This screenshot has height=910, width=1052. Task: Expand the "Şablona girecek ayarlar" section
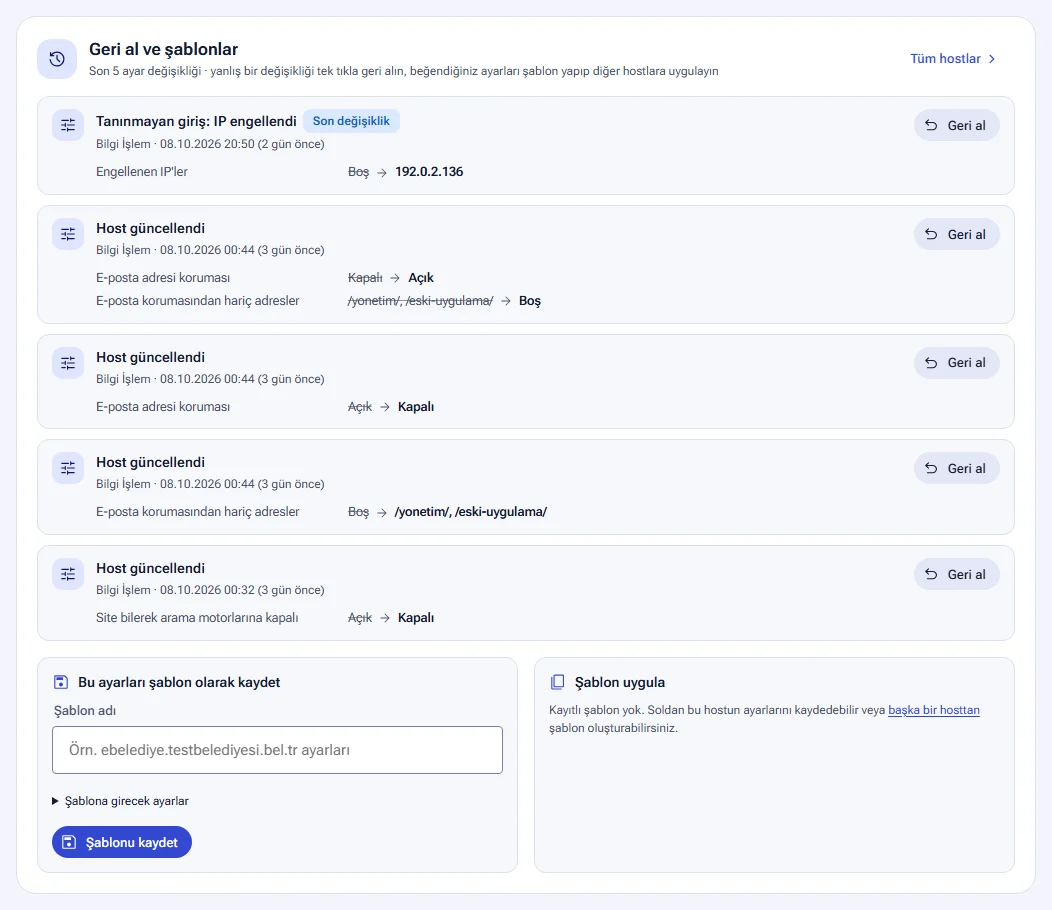(121, 801)
